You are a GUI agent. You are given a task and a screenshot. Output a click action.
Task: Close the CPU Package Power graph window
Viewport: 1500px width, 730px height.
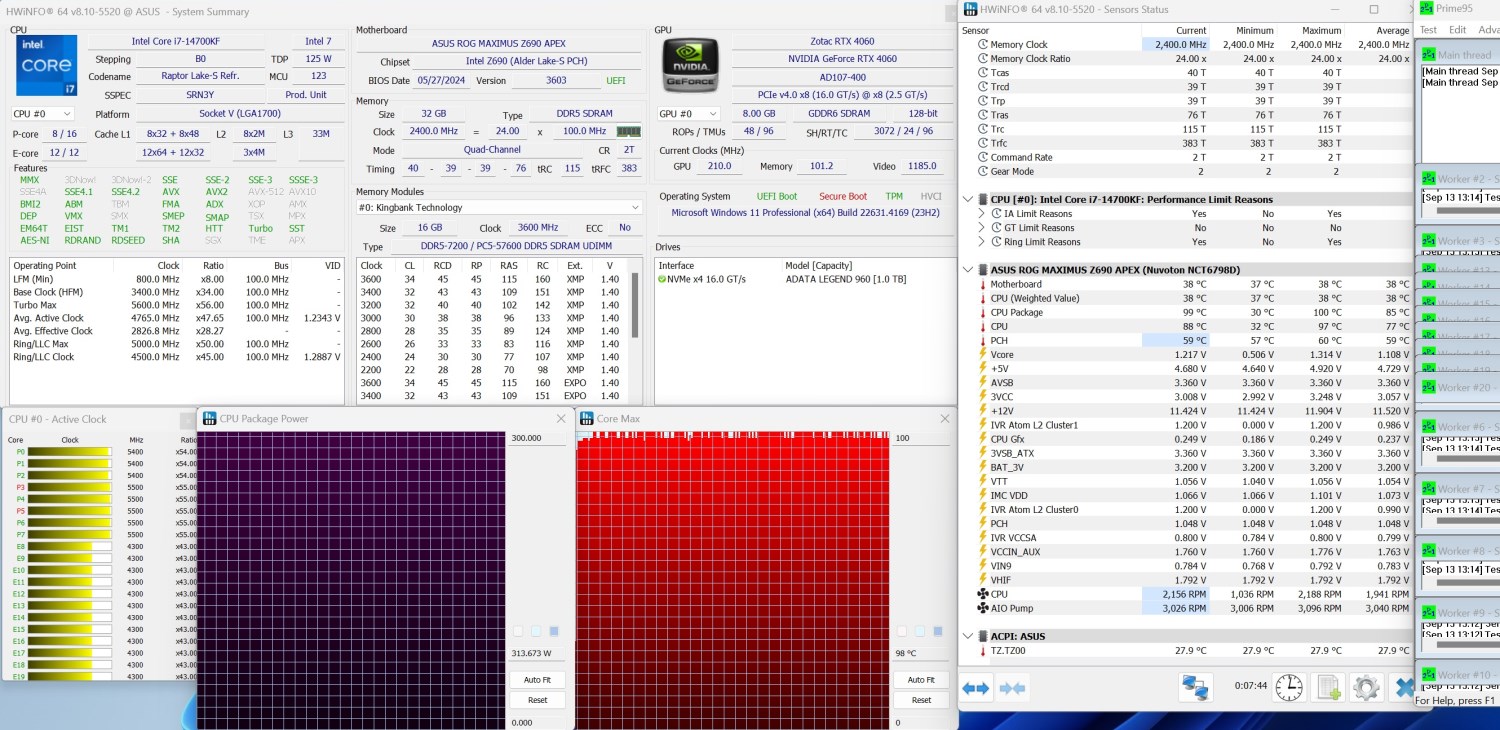click(x=561, y=419)
